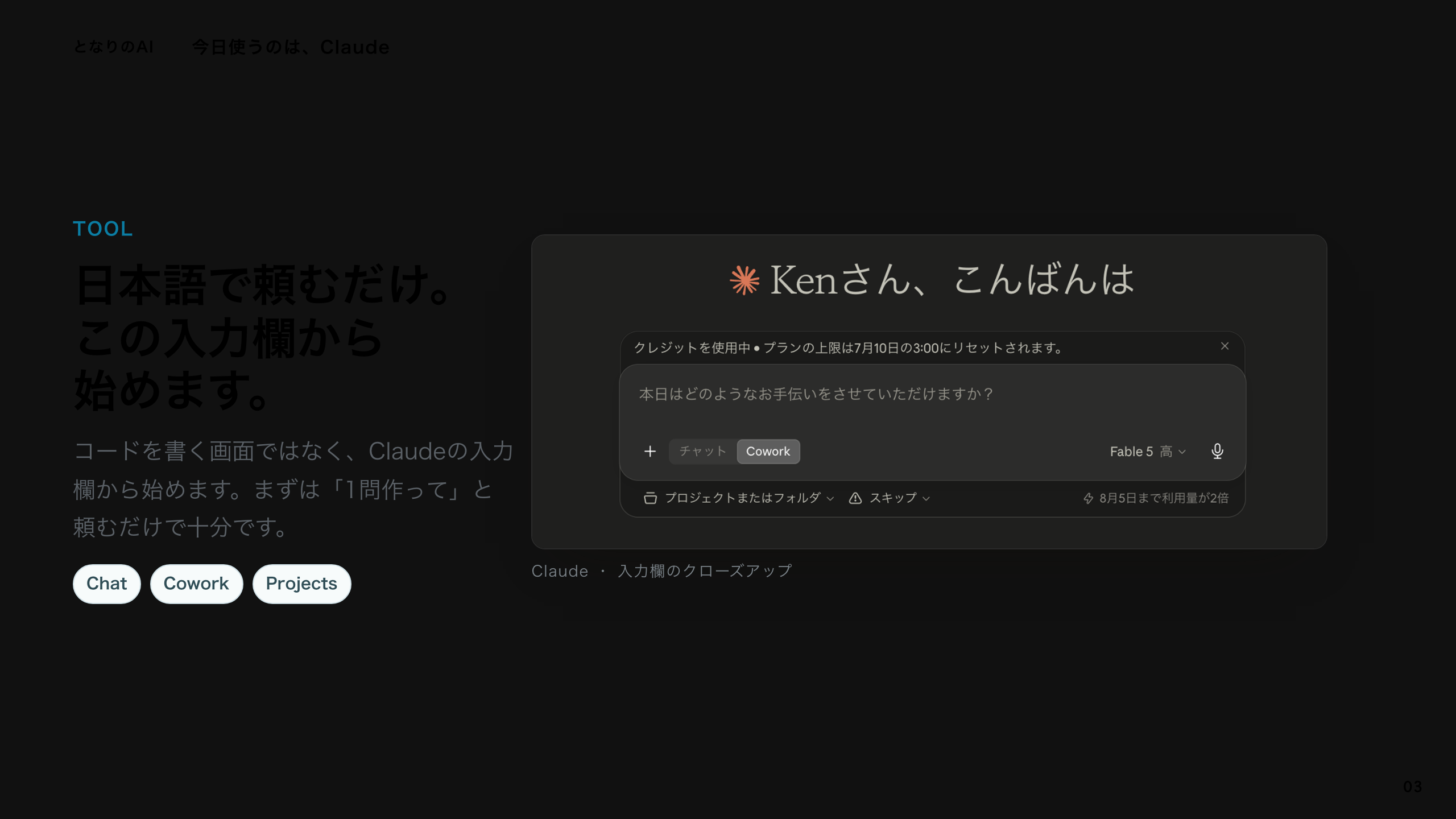Click the greeting "Kenさん、こんばんは"

click(952, 280)
